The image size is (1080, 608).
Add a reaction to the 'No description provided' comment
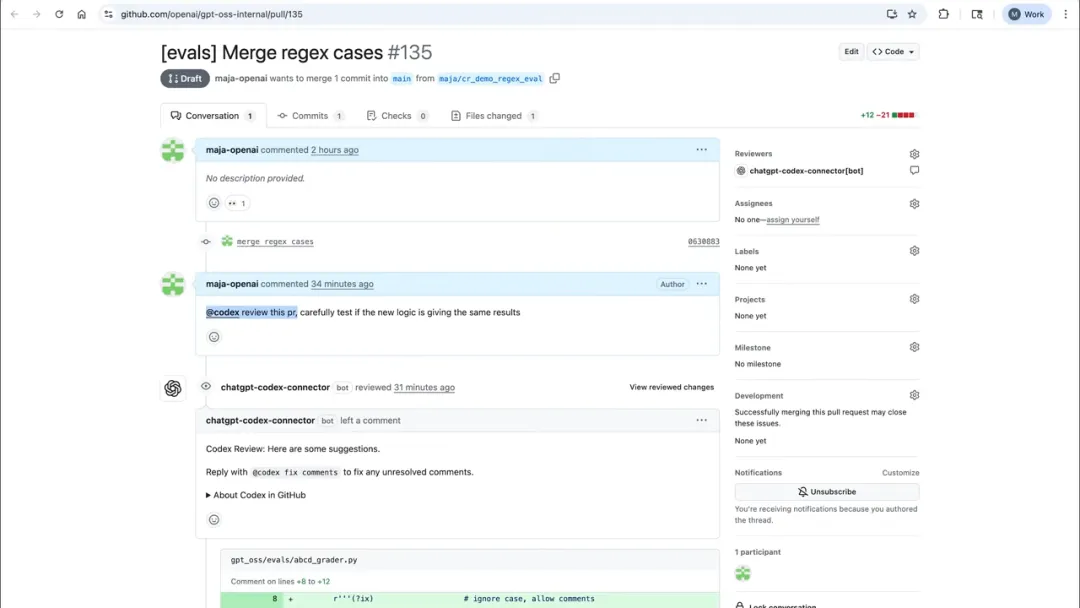click(x=214, y=203)
